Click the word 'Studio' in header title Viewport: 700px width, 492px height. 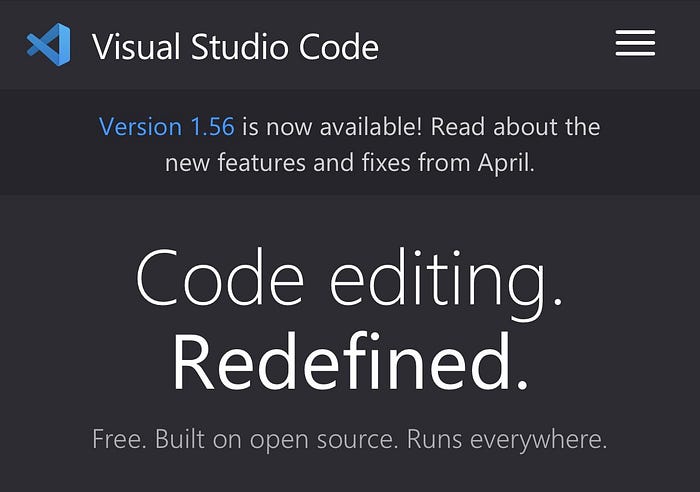point(240,46)
